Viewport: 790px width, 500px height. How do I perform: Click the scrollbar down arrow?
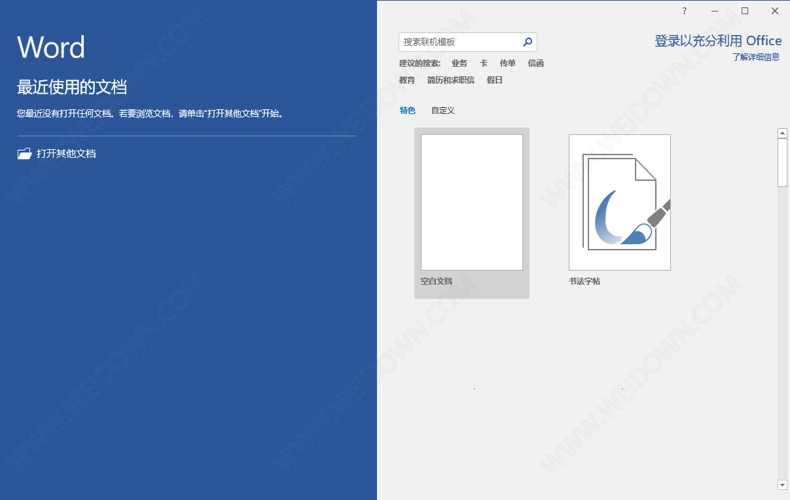tap(782, 485)
